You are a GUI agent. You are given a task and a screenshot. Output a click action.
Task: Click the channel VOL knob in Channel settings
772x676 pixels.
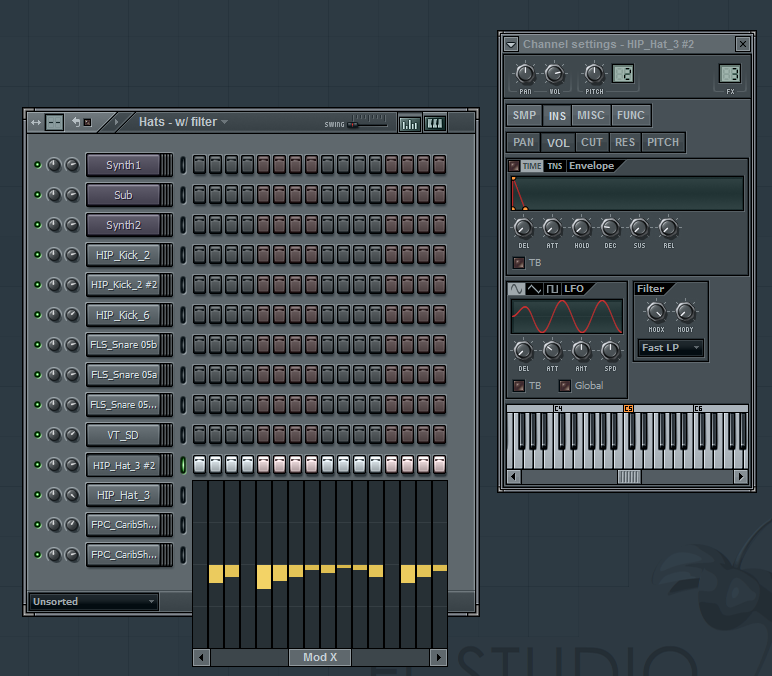pyautogui.click(x=554, y=74)
